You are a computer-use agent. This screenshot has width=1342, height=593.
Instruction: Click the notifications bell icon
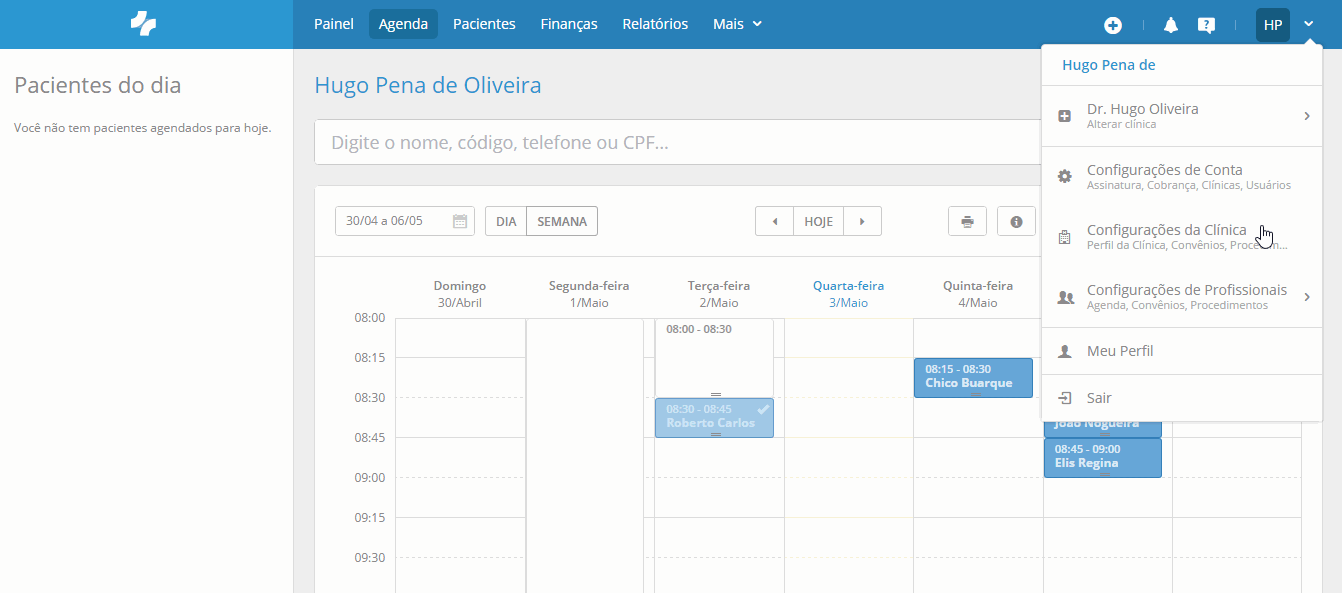1170,25
